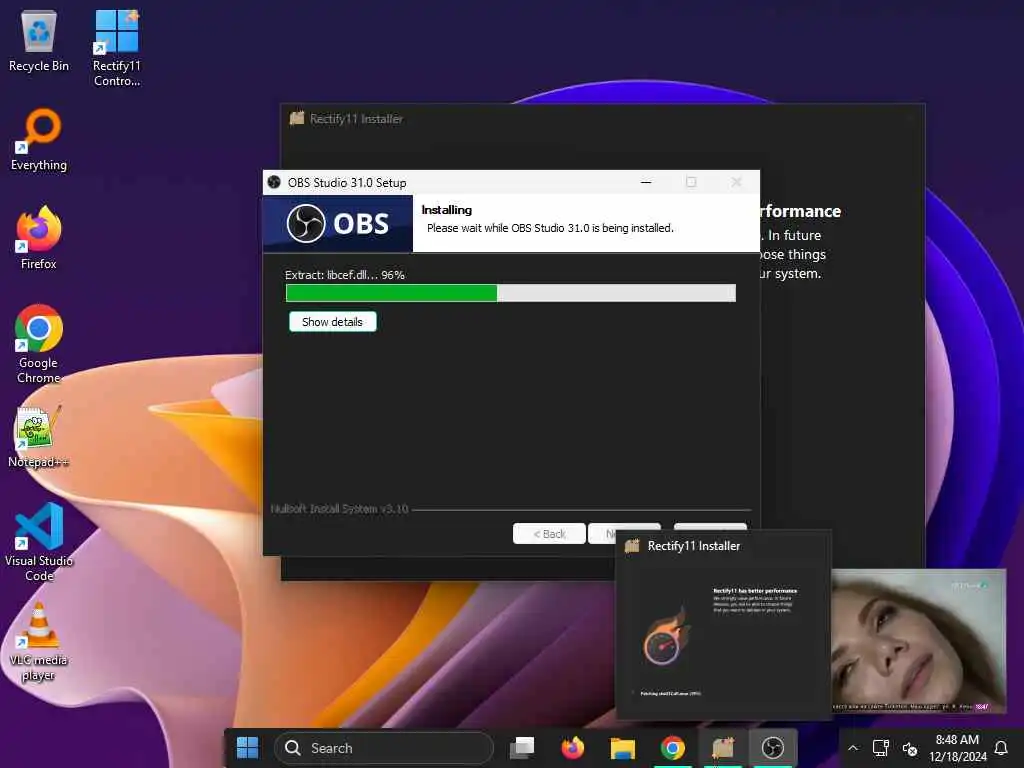1024x768 pixels.
Task: Open the muted volume tray icon
Action: (910, 748)
